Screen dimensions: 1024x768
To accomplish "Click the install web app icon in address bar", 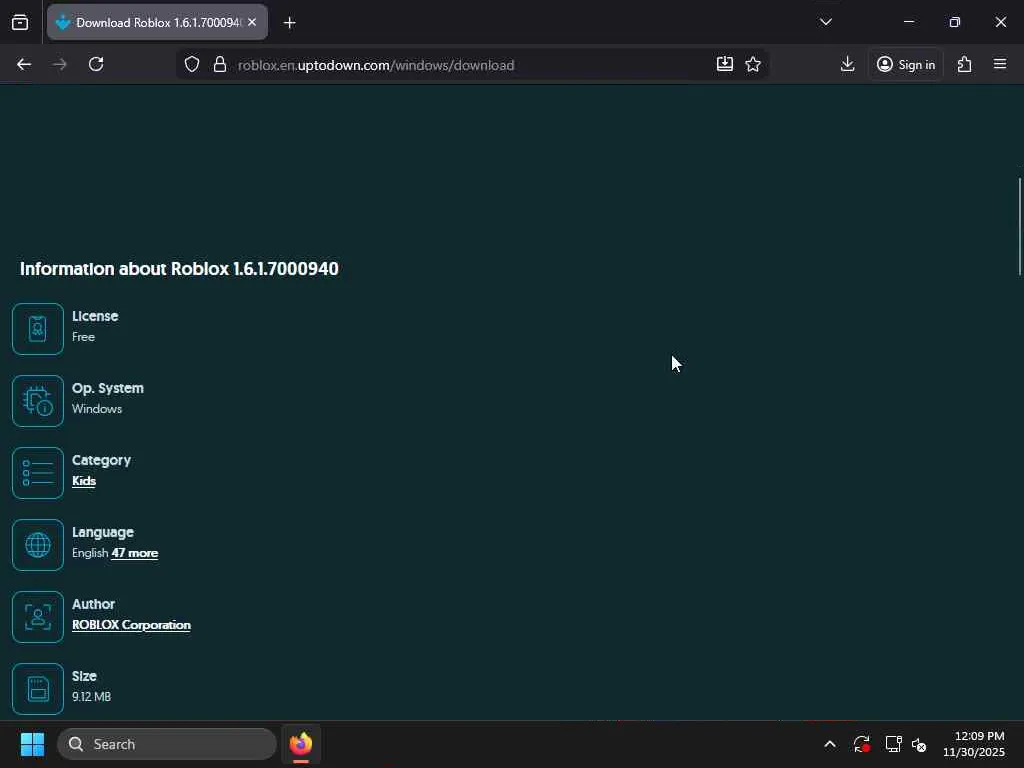I will 724,64.
